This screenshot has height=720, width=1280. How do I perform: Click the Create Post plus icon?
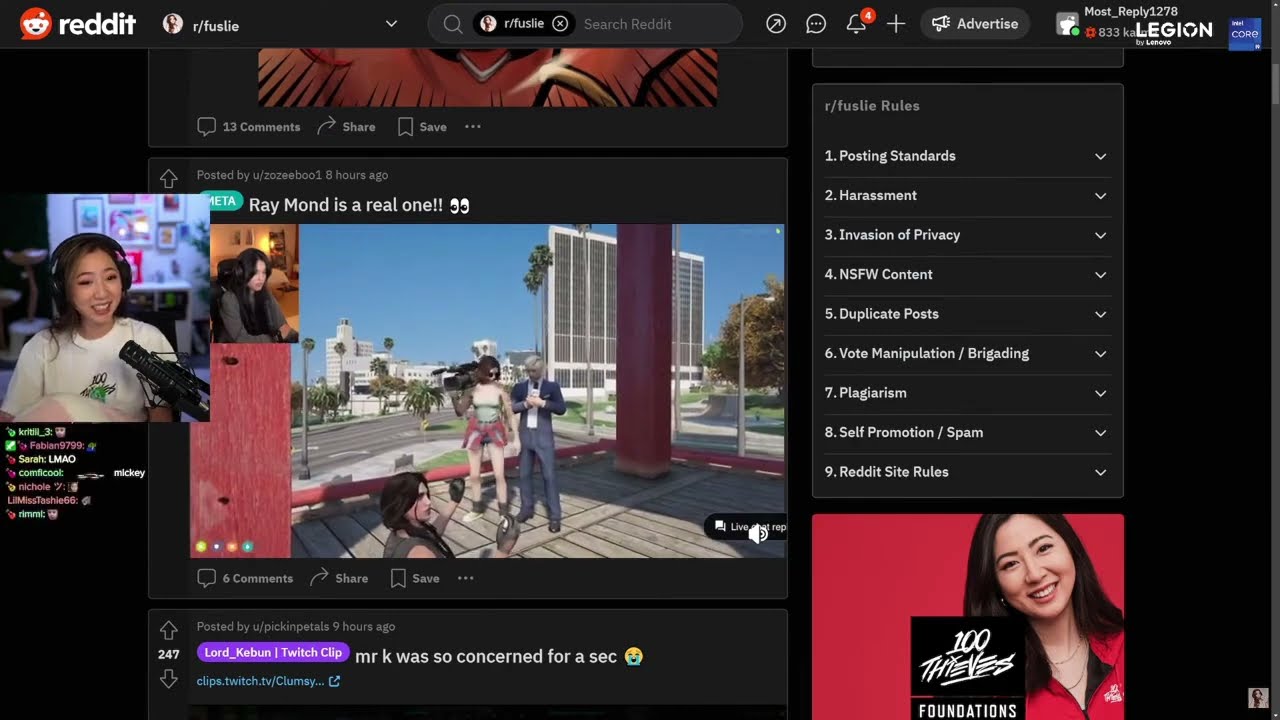tap(896, 24)
